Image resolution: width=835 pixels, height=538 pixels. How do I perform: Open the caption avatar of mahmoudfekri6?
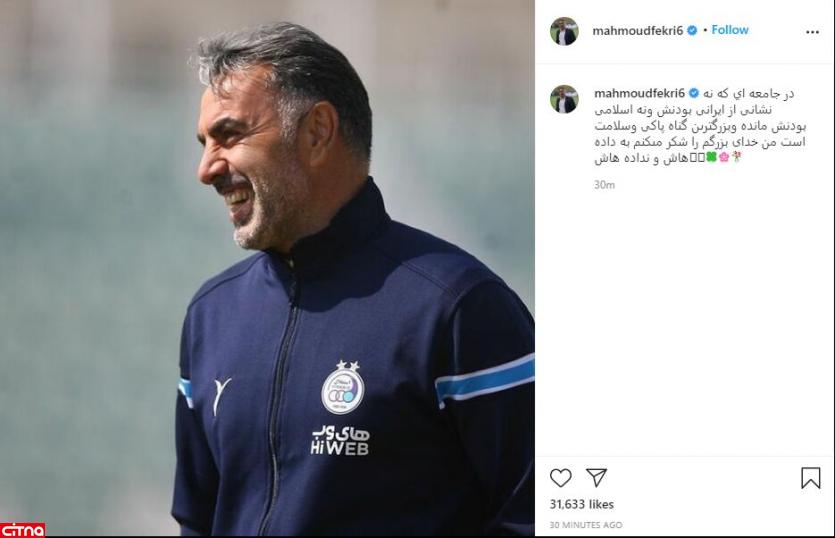(564, 99)
